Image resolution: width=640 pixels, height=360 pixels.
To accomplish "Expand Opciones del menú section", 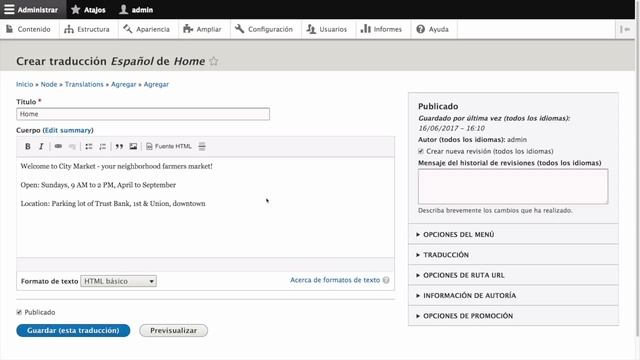I will (x=513, y=235).
